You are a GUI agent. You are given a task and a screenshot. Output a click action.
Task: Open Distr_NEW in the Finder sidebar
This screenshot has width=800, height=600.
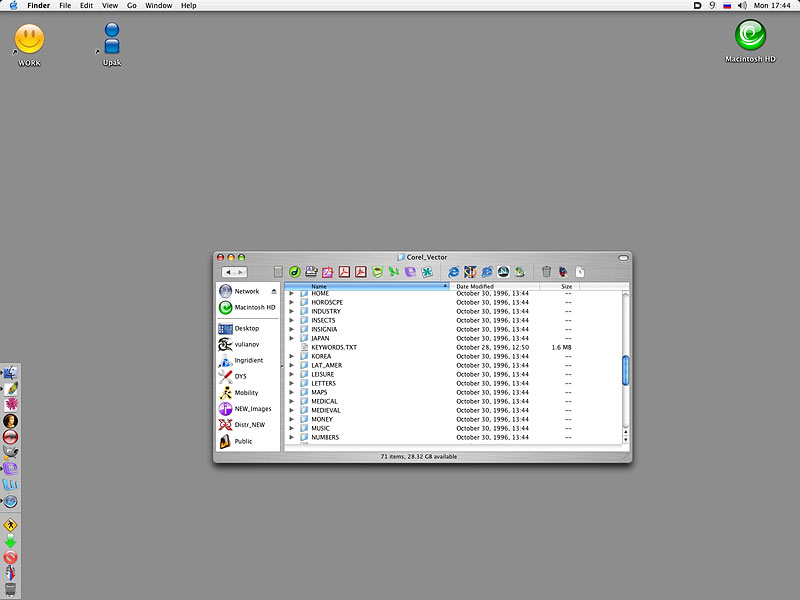[242, 424]
